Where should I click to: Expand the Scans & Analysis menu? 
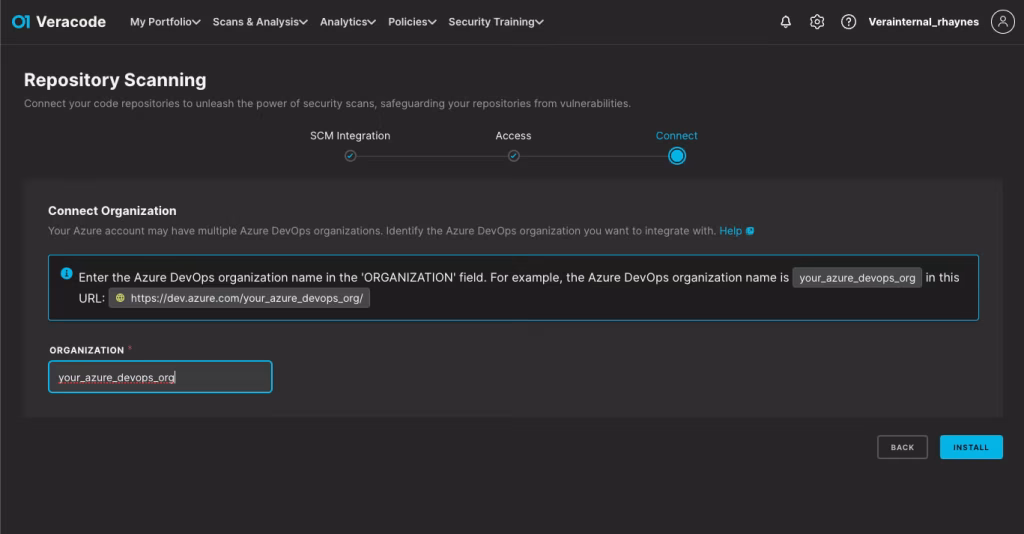pyautogui.click(x=260, y=22)
